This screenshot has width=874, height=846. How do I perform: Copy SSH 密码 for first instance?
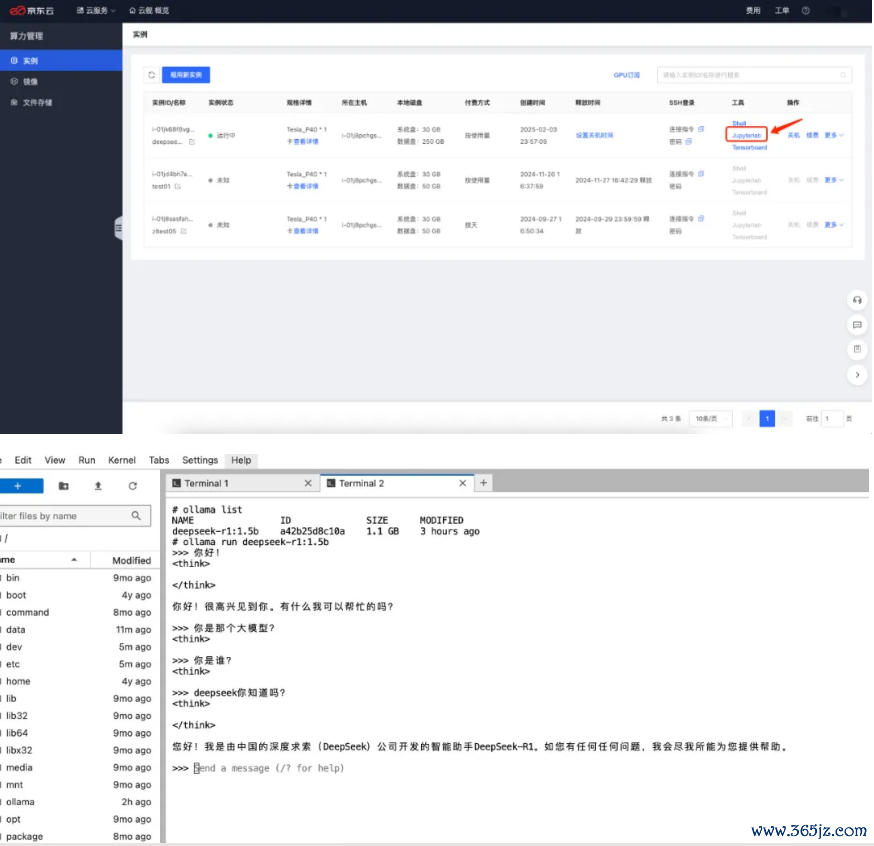(x=688, y=142)
